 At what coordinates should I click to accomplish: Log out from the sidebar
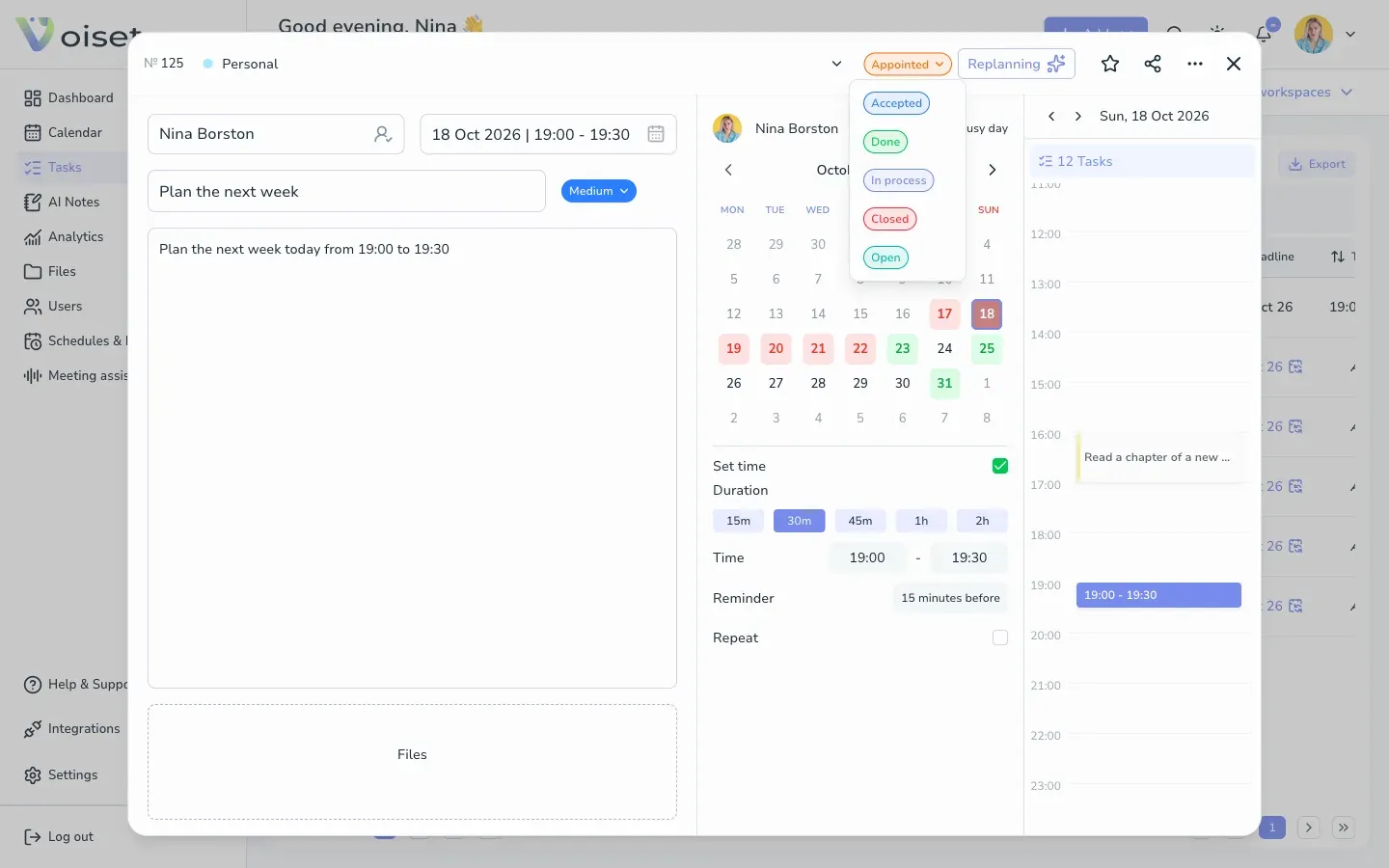(x=59, y=836)
